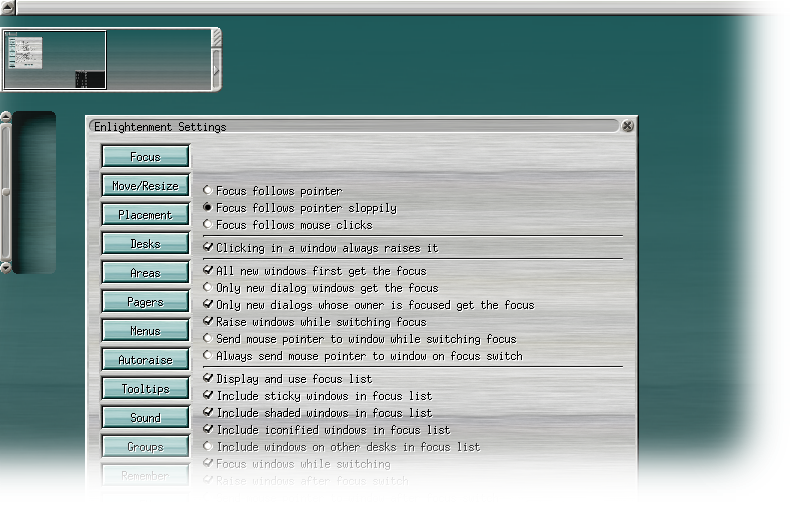Toggle Include iconified windows in focus list
This screenshot has height=525, width=800.
pyautogui.click(x=327, y=430)
